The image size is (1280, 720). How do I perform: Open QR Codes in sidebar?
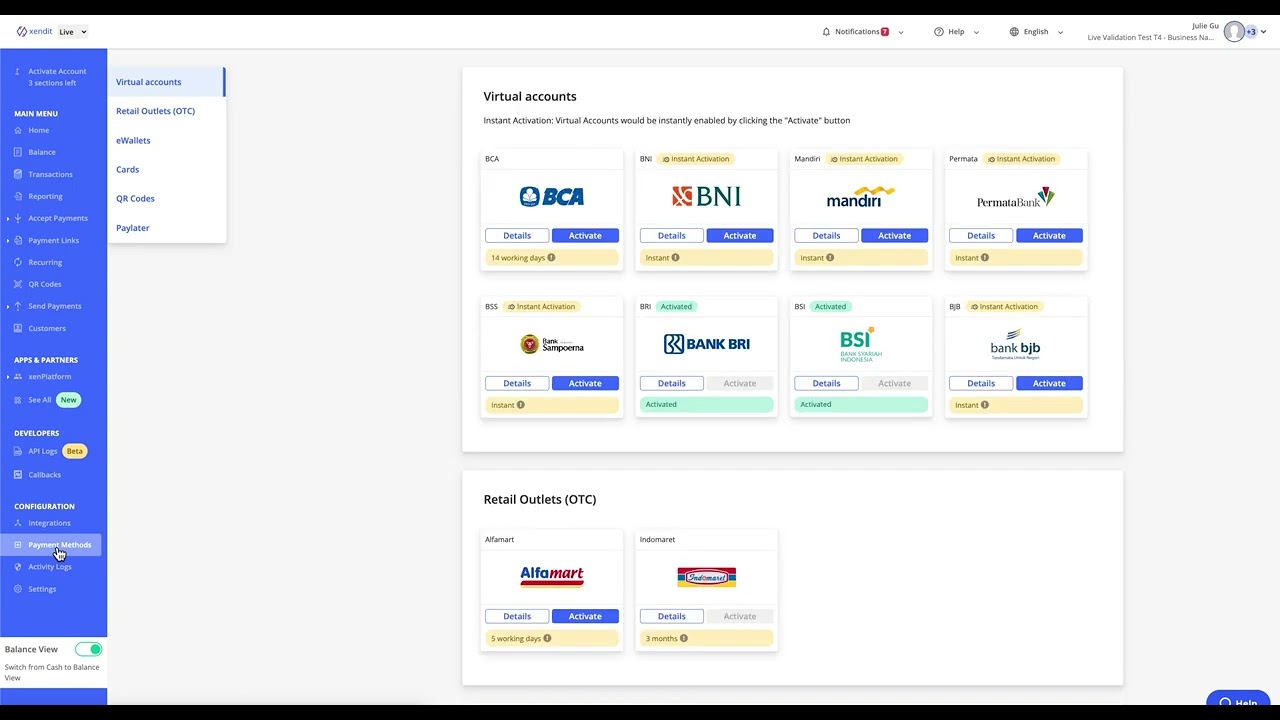pos(44,284)
